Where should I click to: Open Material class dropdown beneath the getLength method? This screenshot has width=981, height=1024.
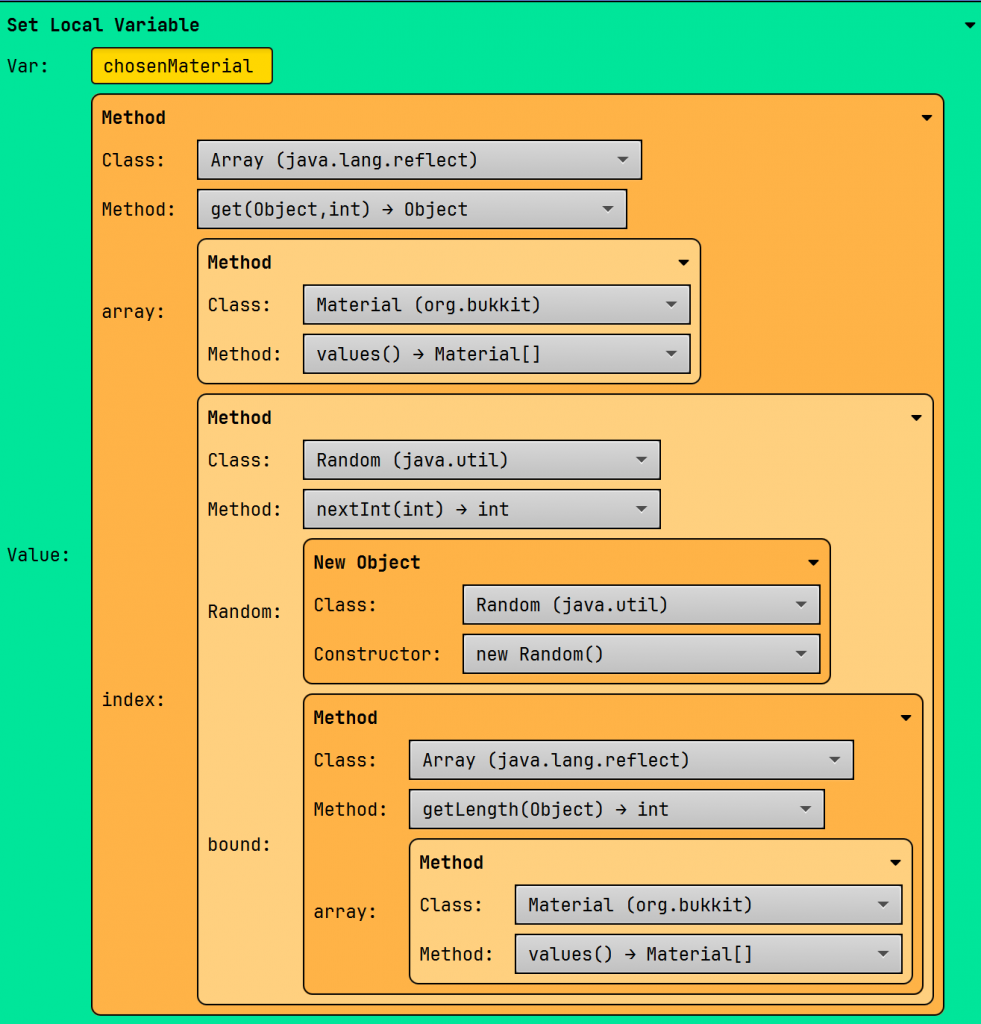pyautogui.click(x=708, y=905)
